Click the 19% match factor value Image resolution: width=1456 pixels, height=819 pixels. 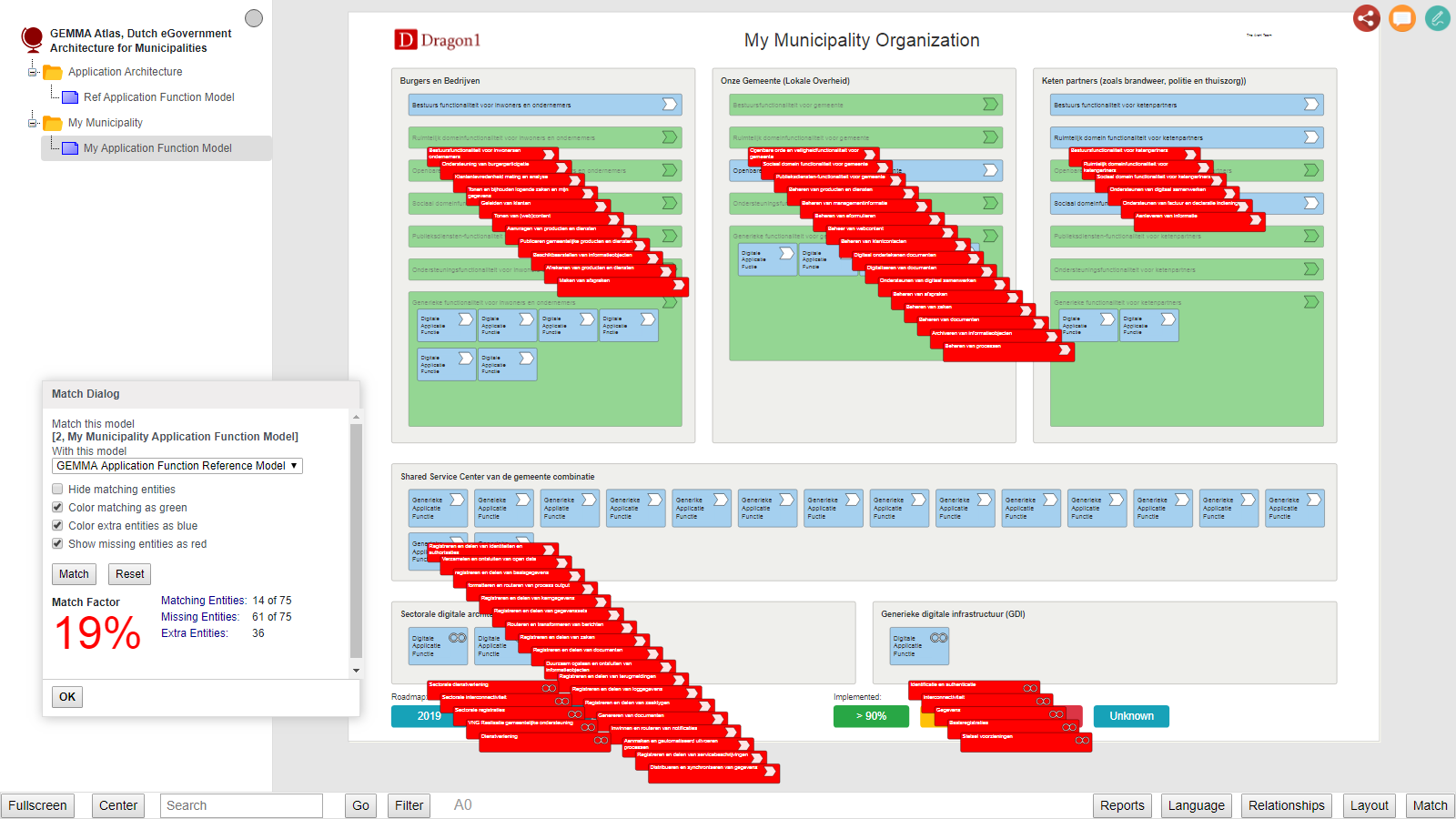[97, 633]
